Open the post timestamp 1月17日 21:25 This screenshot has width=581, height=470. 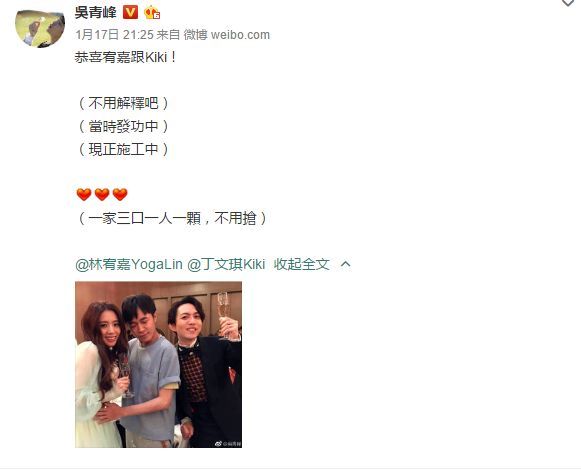(114, 35)
